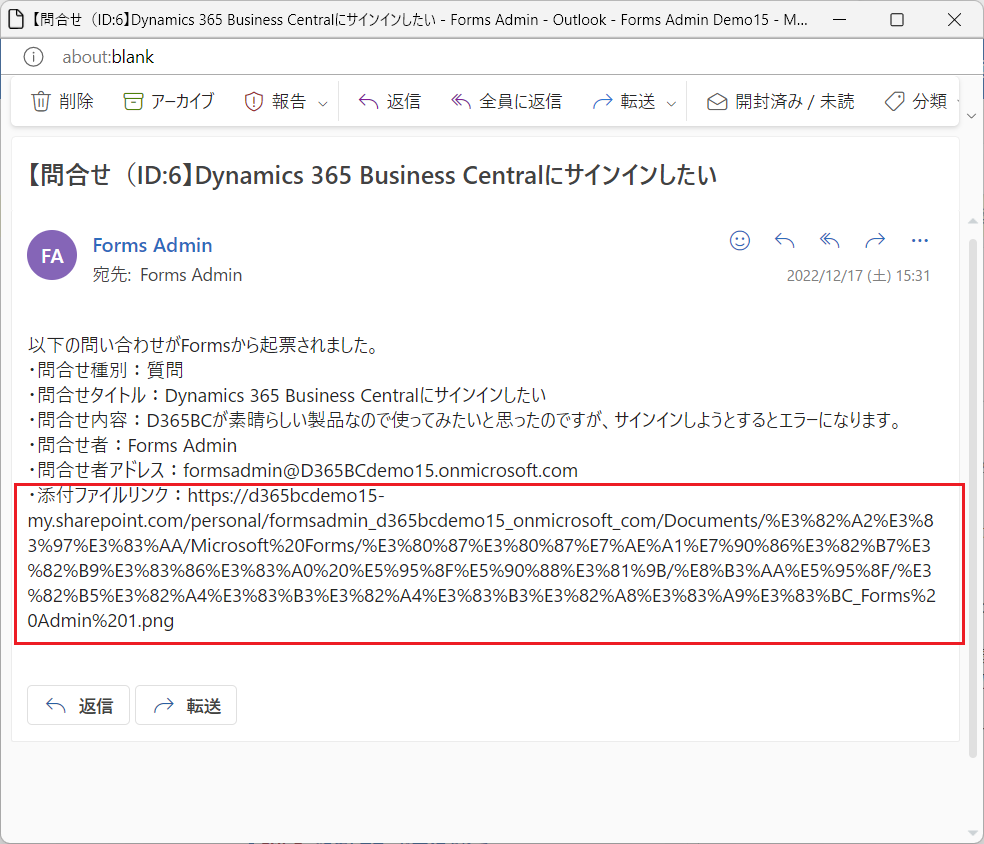Screen dimensions: 984x844
Task: Expand the 報告 dropdown arrow
Action: [x=323, y=103]
